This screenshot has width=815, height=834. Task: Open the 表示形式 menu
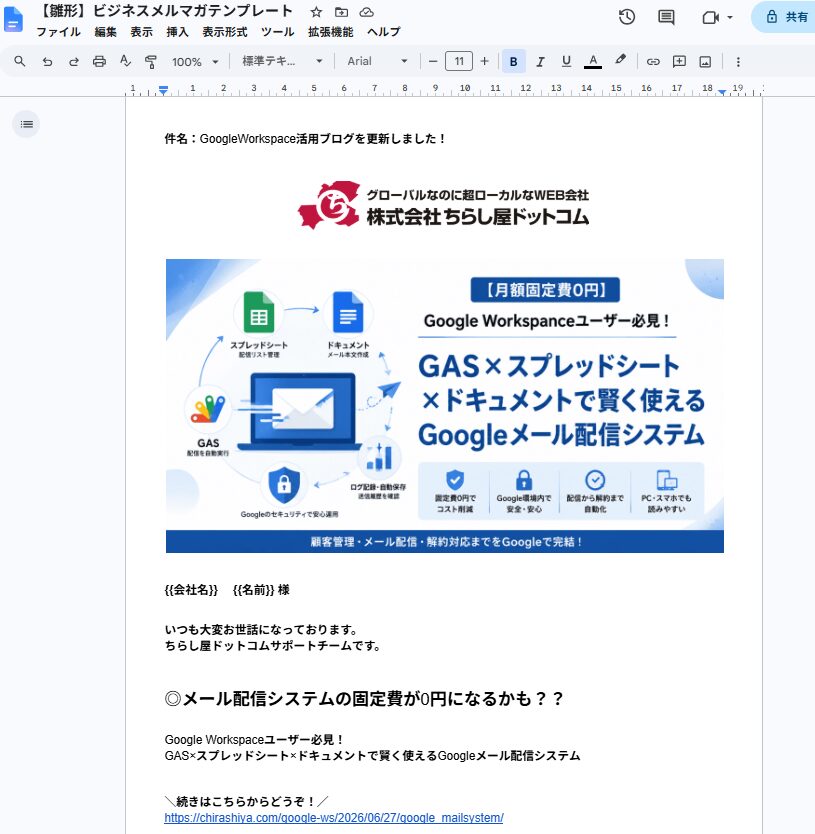[x=224, y=32]
